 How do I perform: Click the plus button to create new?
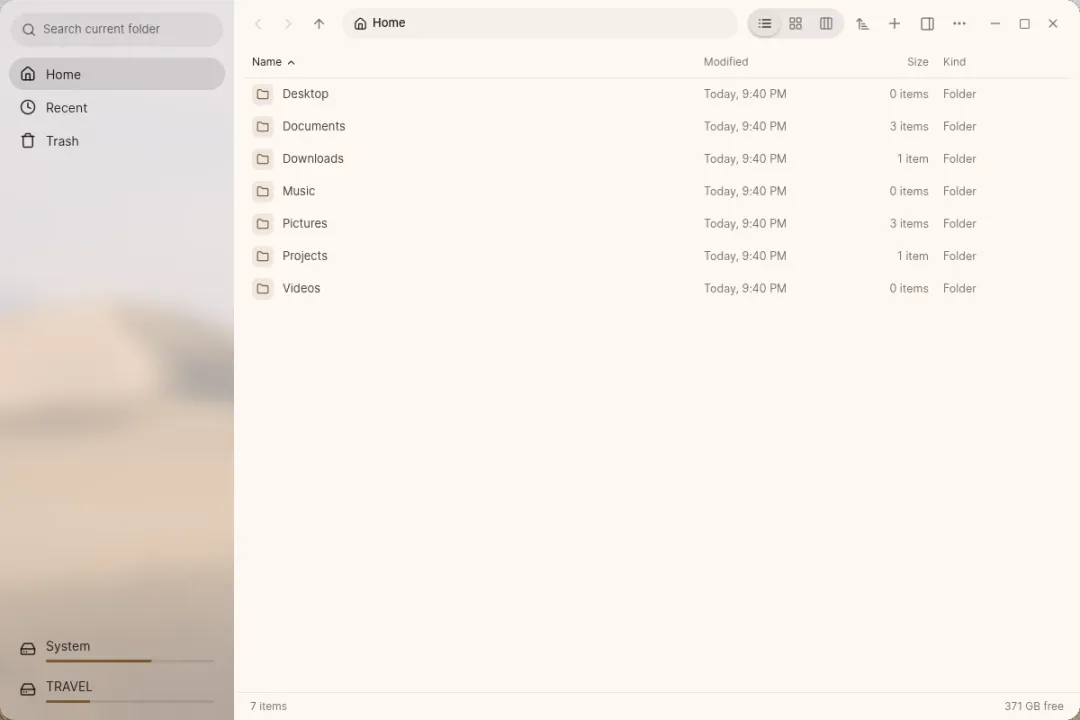pyautogui.click(x=894, y=24)
